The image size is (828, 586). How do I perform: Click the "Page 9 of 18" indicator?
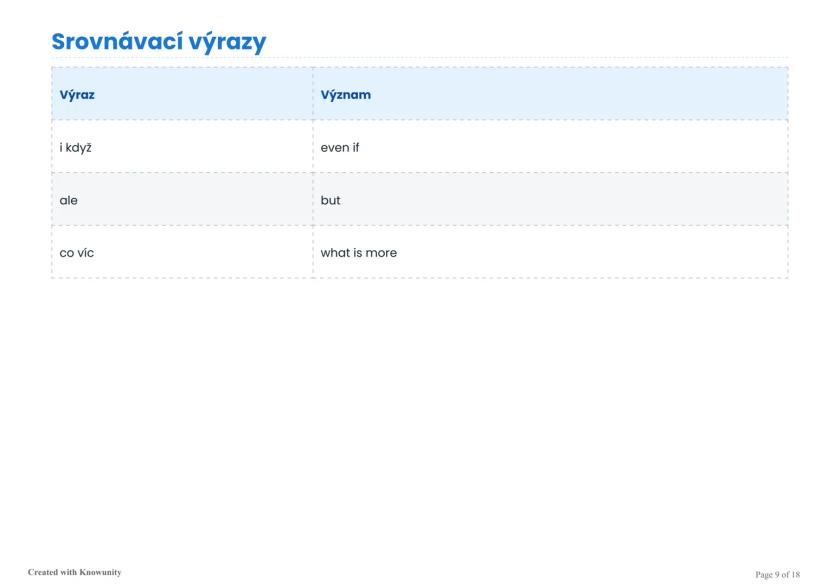click(x=777, y=574)
